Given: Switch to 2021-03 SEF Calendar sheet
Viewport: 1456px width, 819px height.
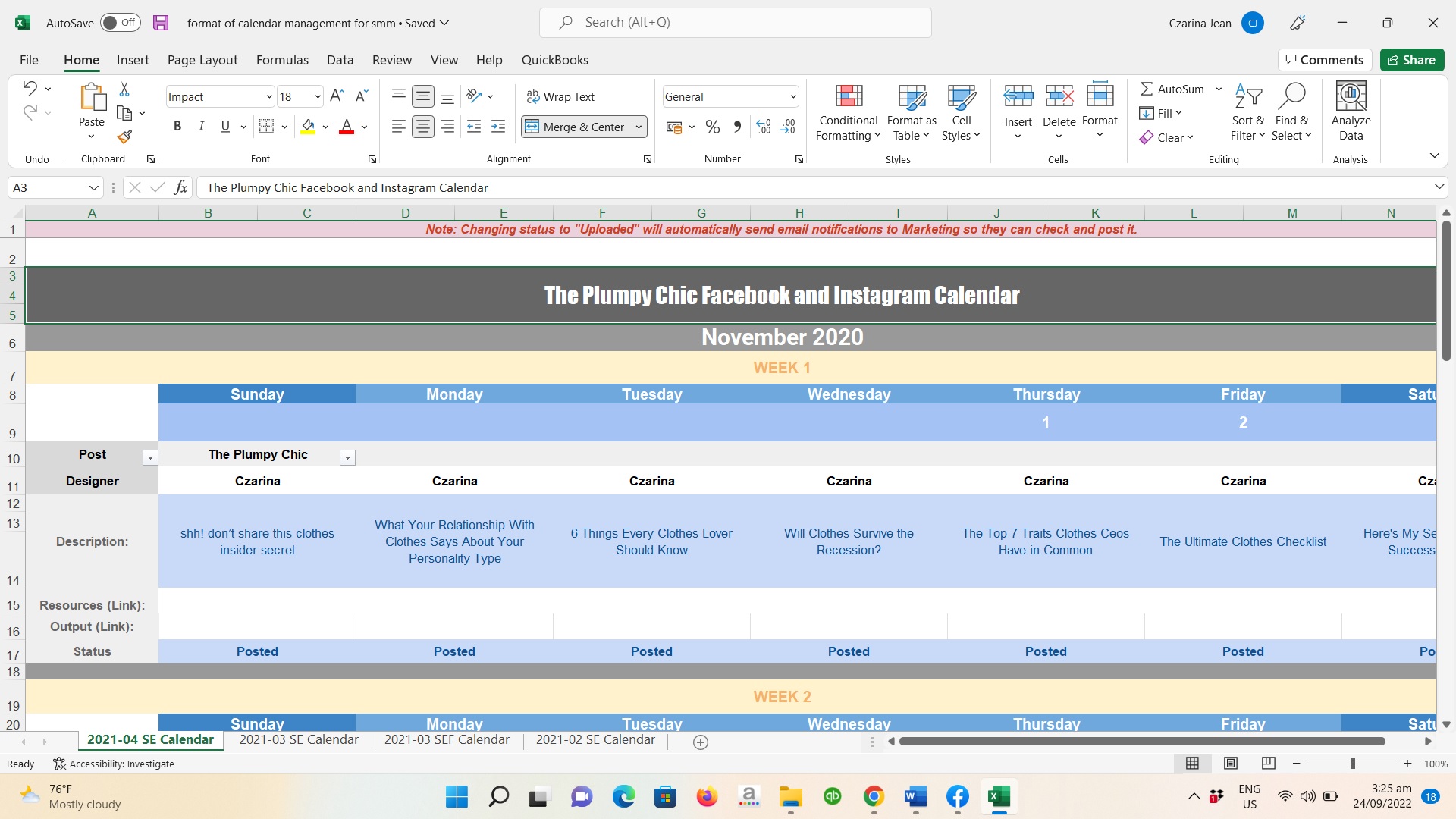Looking at the screenshot, I should (447, 739).
